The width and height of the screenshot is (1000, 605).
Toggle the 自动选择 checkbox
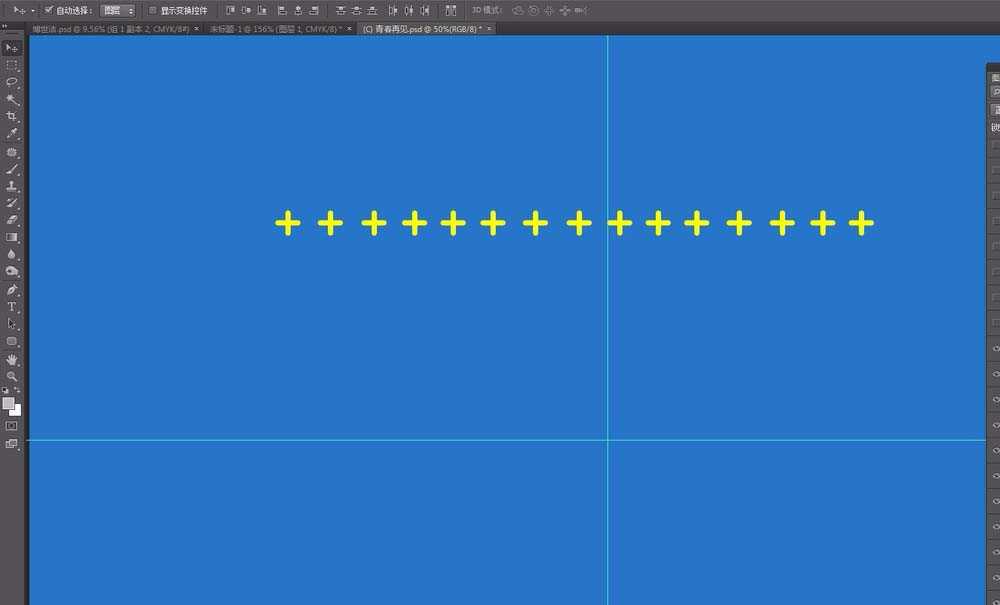tap(49, 10)
